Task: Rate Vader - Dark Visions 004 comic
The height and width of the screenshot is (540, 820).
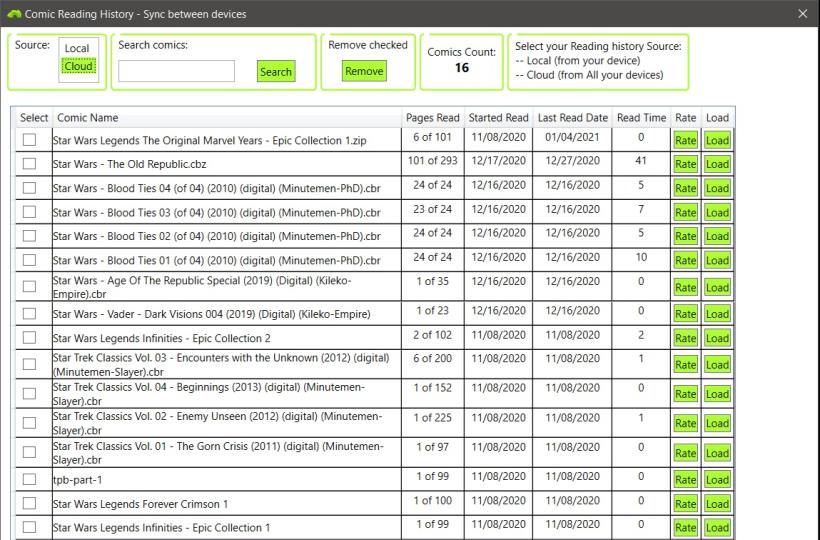Action: pyautogui.click(x=685, y=314)
